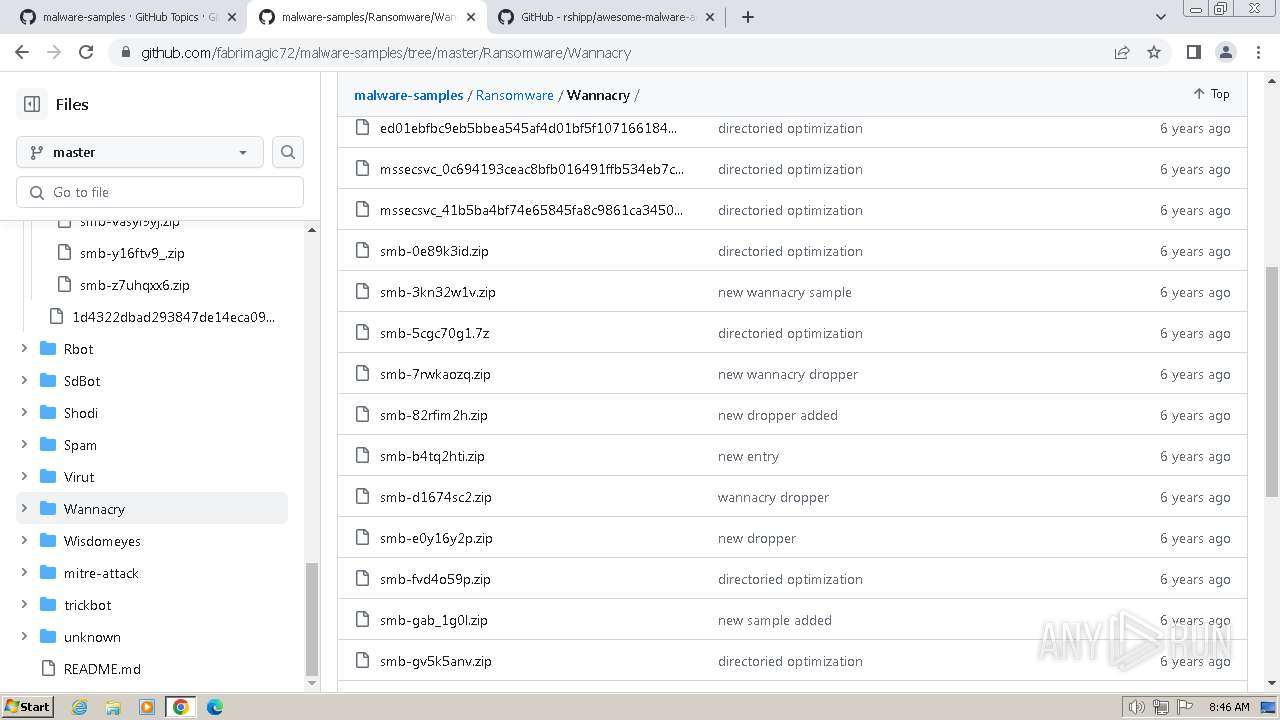Image resolution: width=1280 pixels, height=720 pixels.
Task: Go to malware-samples breadcrumb link
Action: (408, 95)
